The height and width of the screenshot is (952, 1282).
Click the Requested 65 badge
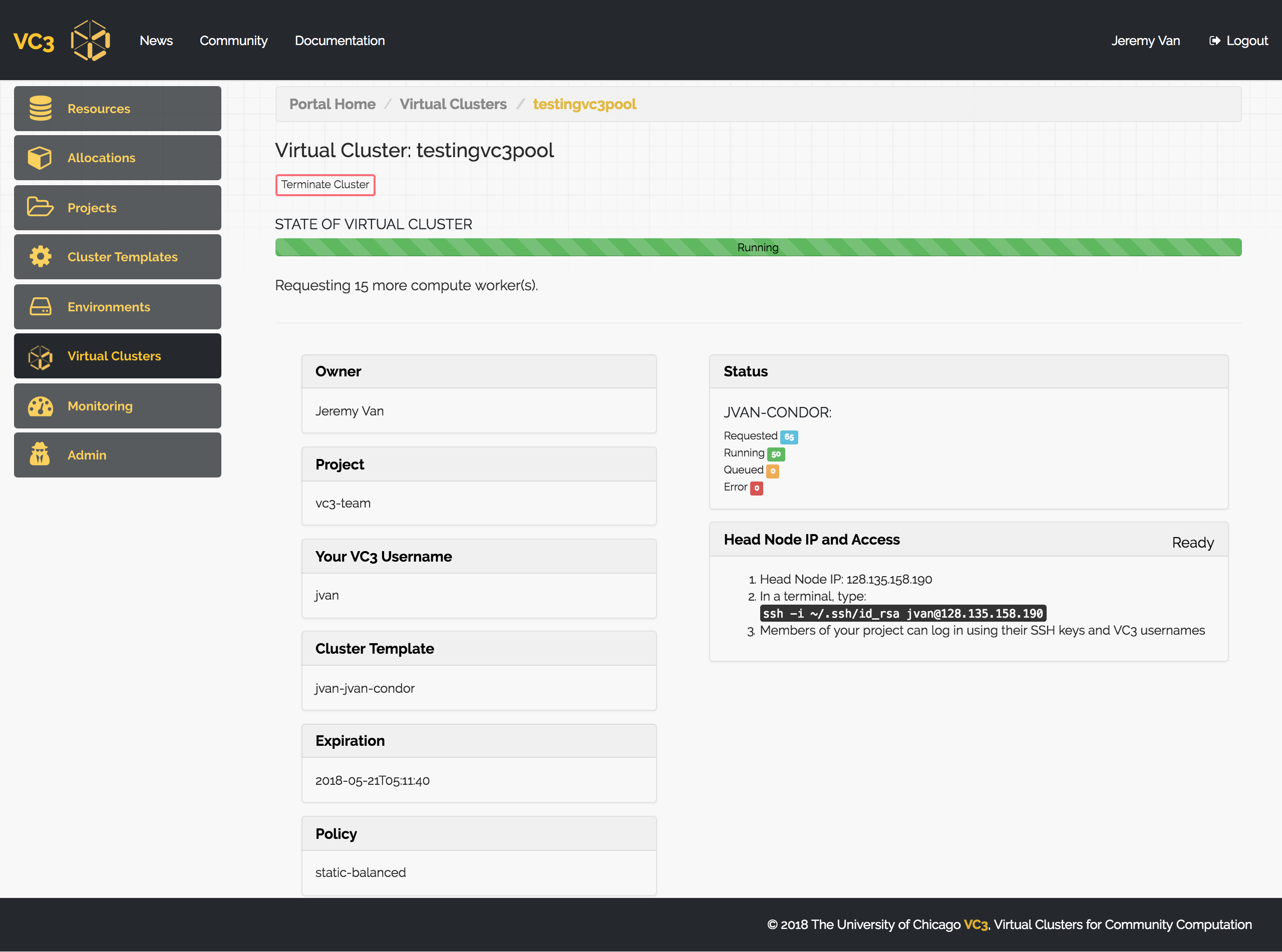789,437
